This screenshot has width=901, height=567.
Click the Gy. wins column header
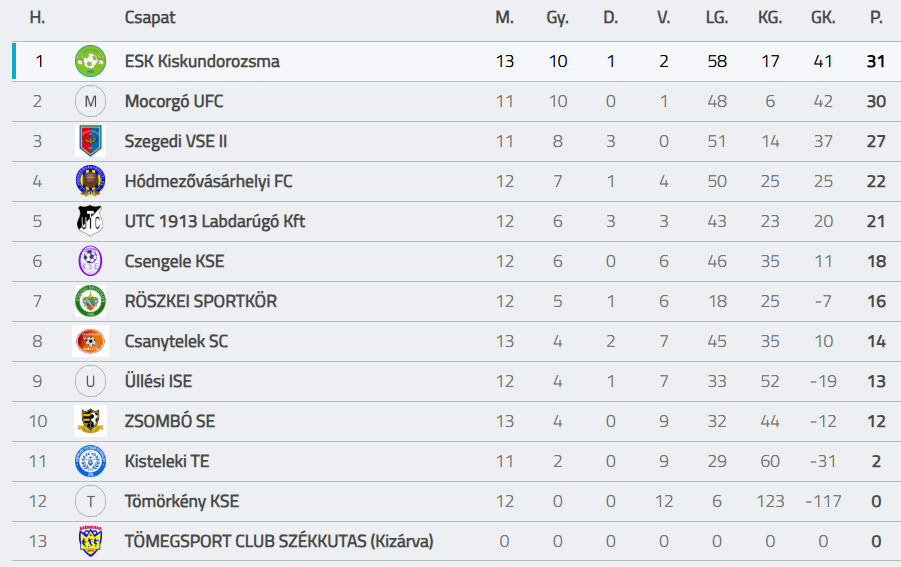(558, 18)
